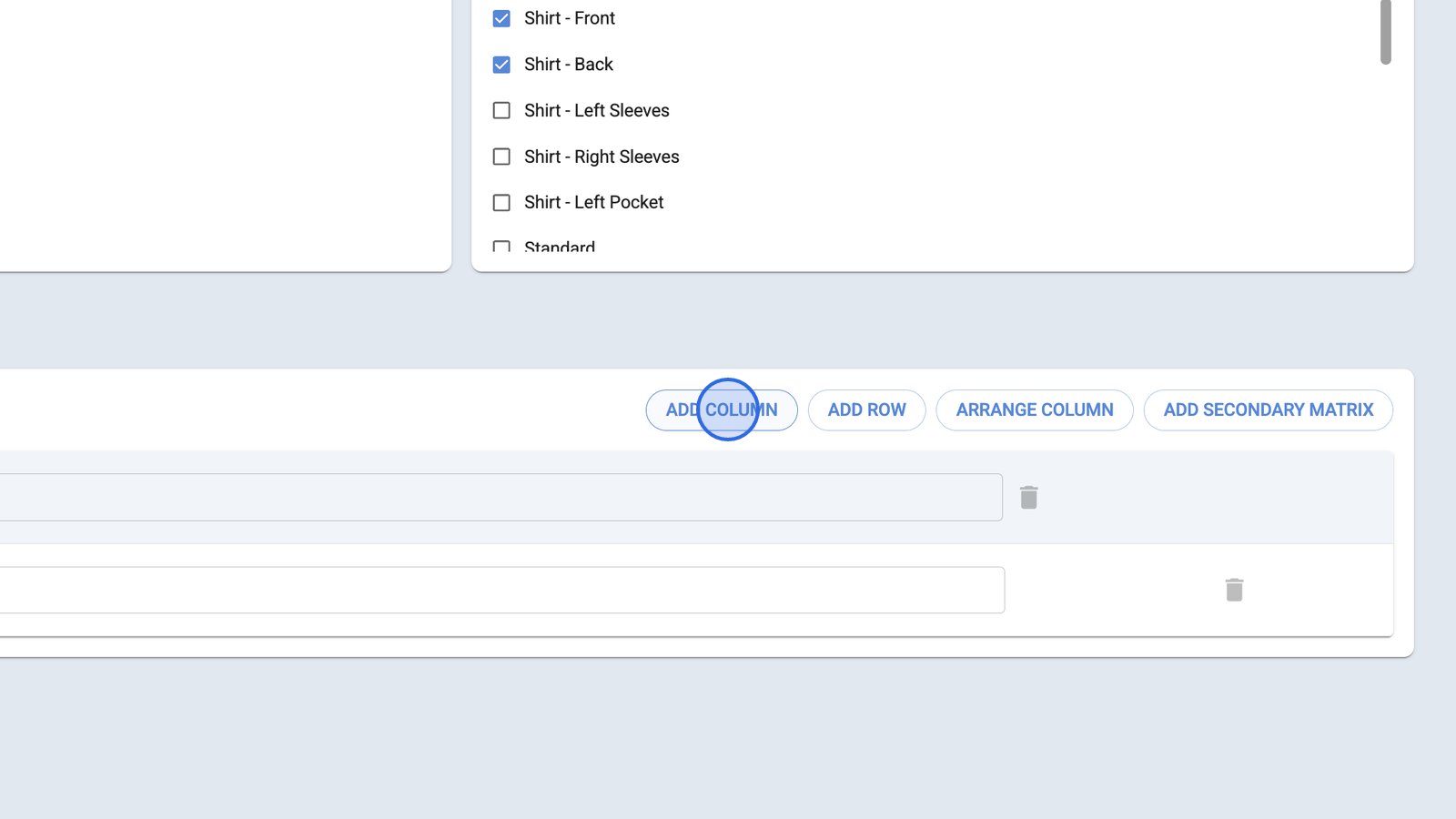Delete the header row with trash icon
Viewport: 1456px width, 819px height.
click(x=1029, y=498)
